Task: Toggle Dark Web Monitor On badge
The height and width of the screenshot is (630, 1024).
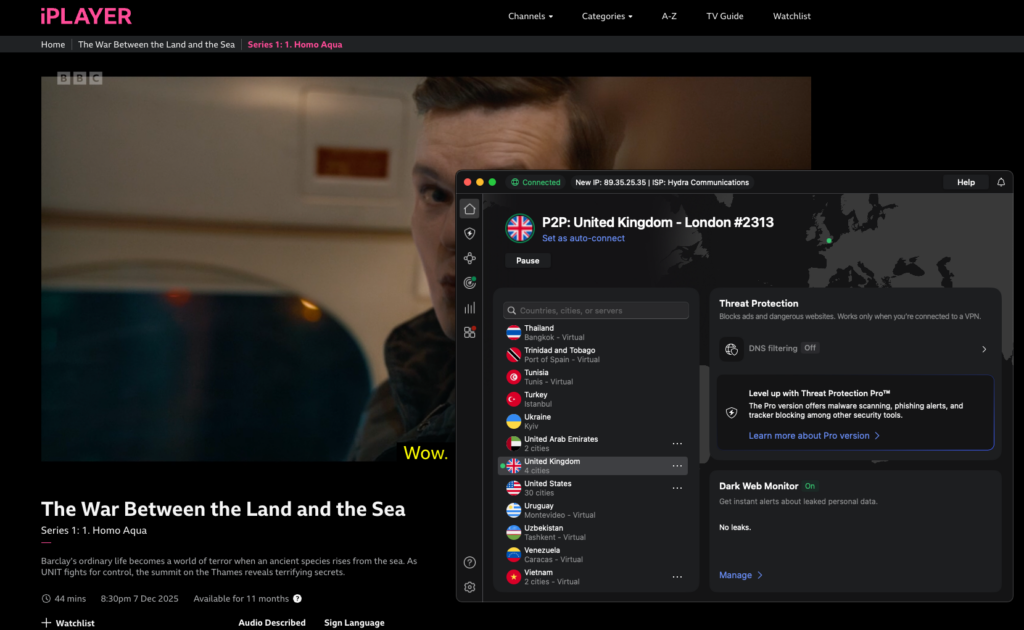Action: pos(810,486)
